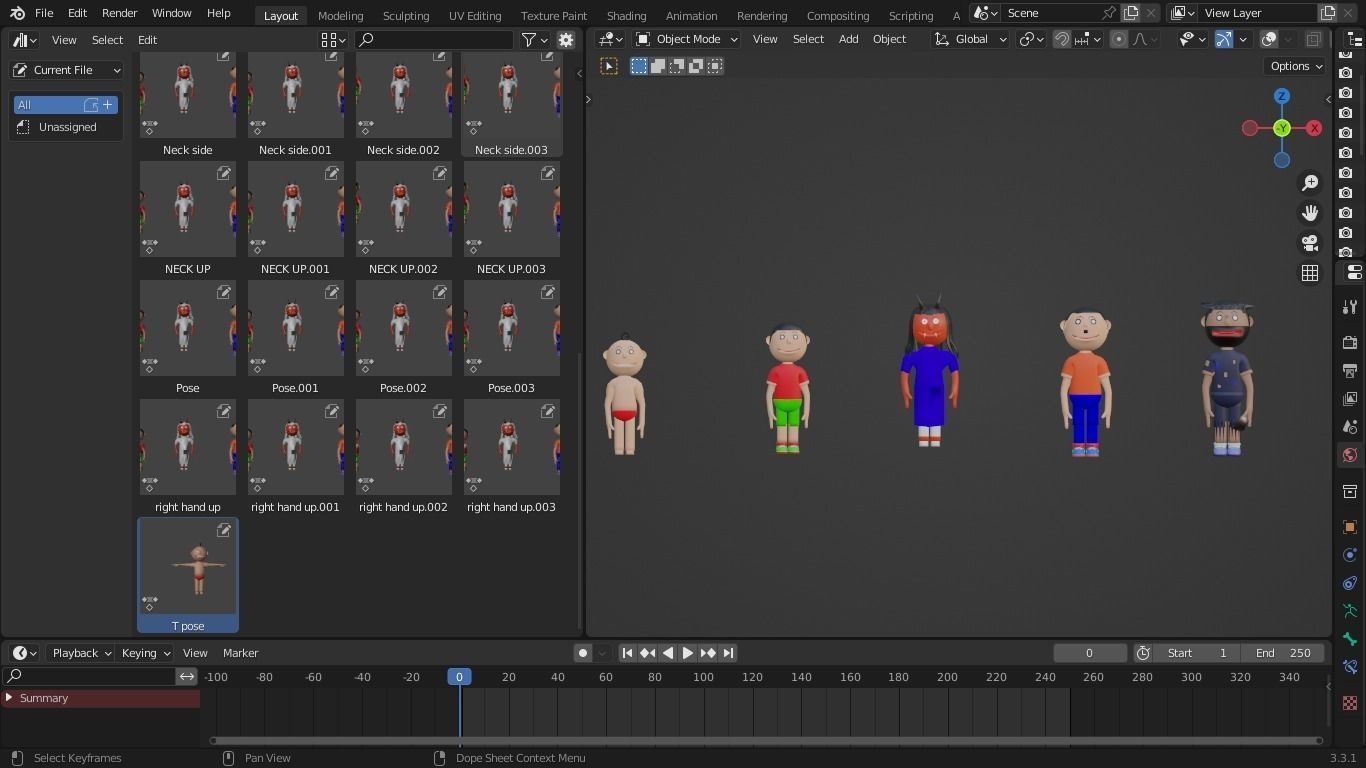This screenshot has height=768, width=1366.
Task: Switch to the Modeling workspace tab
Action: [x=340, y=16]
